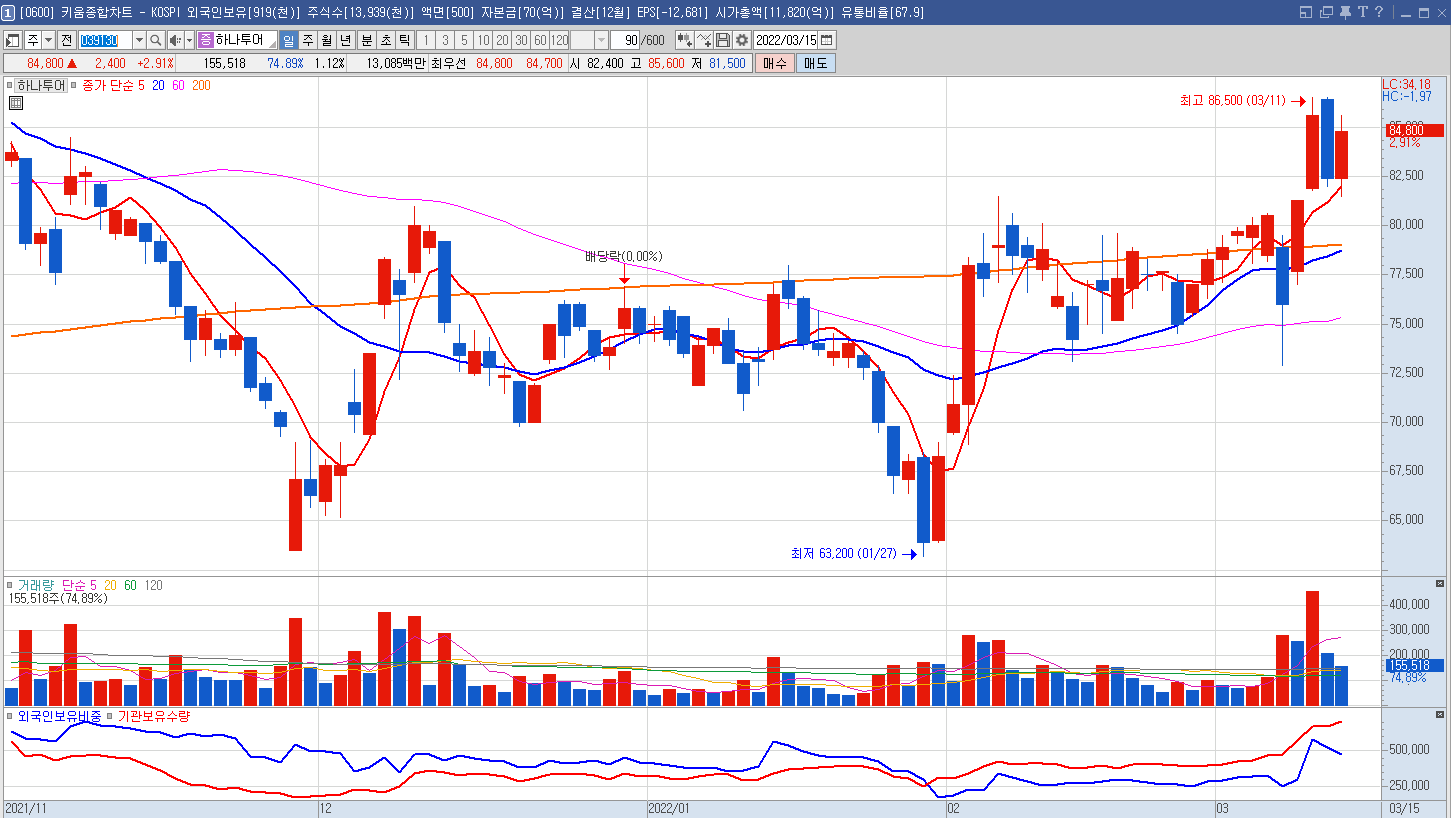1451x818 pixels.
Task: Click the 매도 sell button
Action: pyautogui.click(x=815, y=63)
